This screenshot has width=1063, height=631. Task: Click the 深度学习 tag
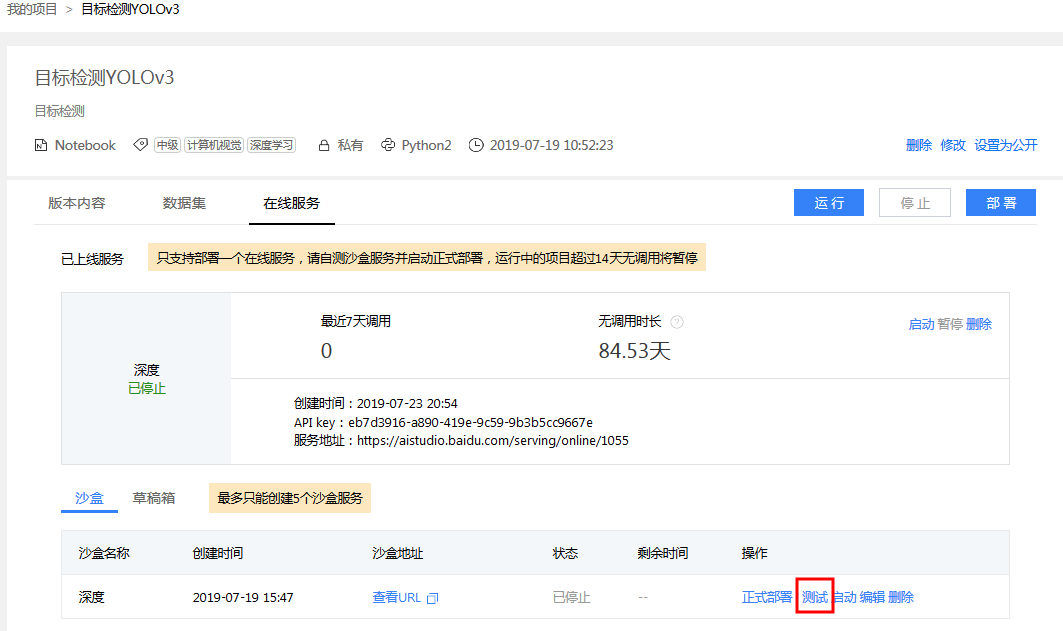pyautogui.click(x=271, y=145)
